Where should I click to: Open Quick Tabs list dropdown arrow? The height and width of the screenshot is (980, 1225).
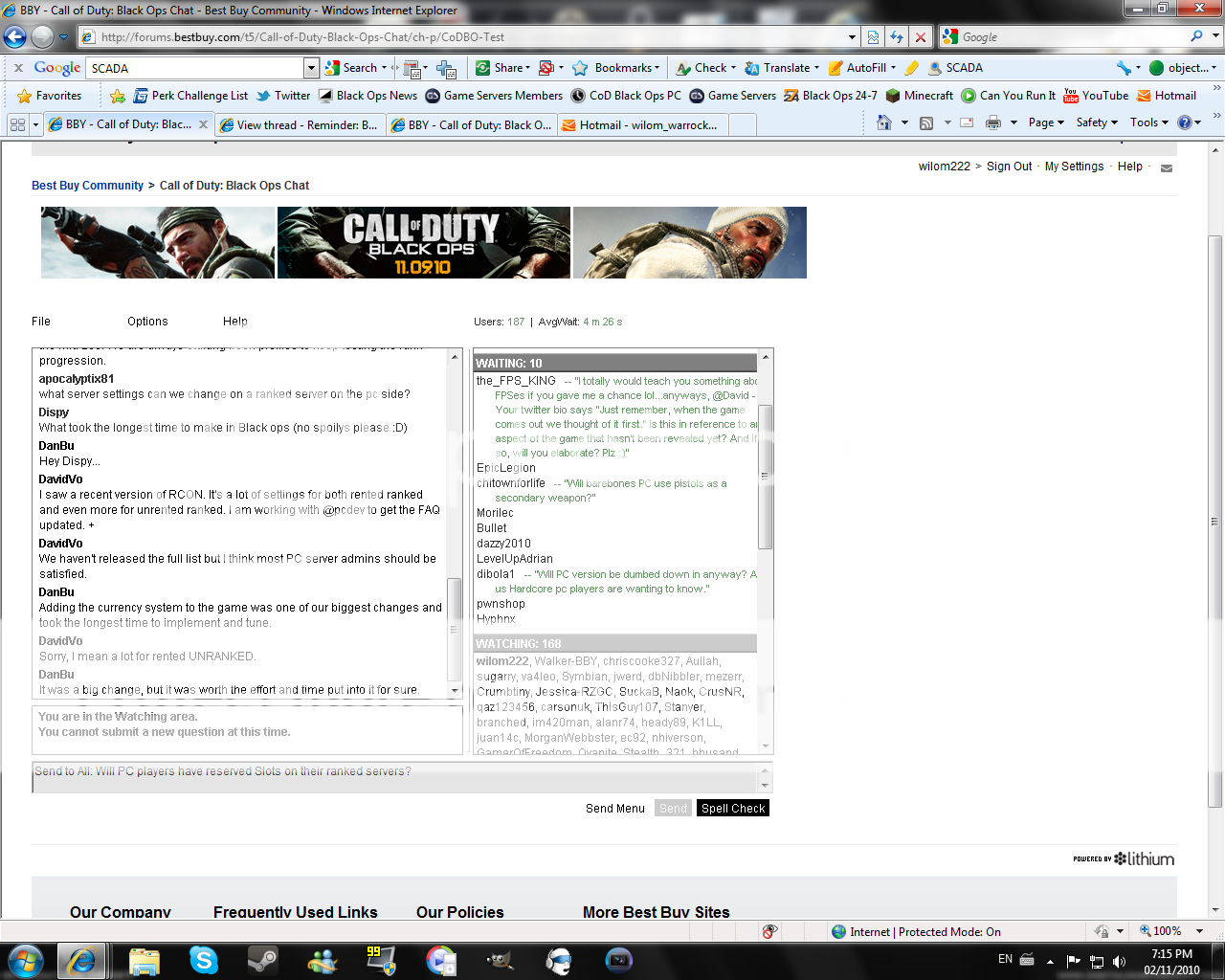(35, 124)
